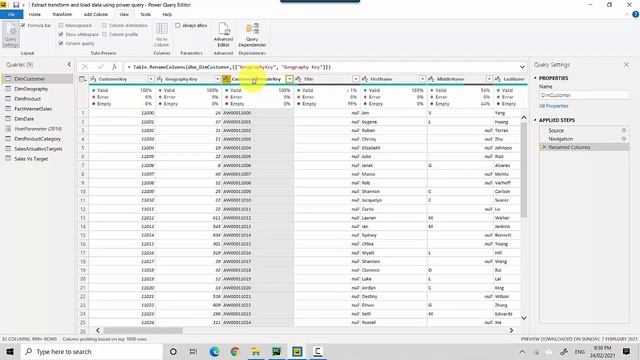Click the table corner menu icon
The width and height of the screenshot is (640, 360).
tap(82, 79)
